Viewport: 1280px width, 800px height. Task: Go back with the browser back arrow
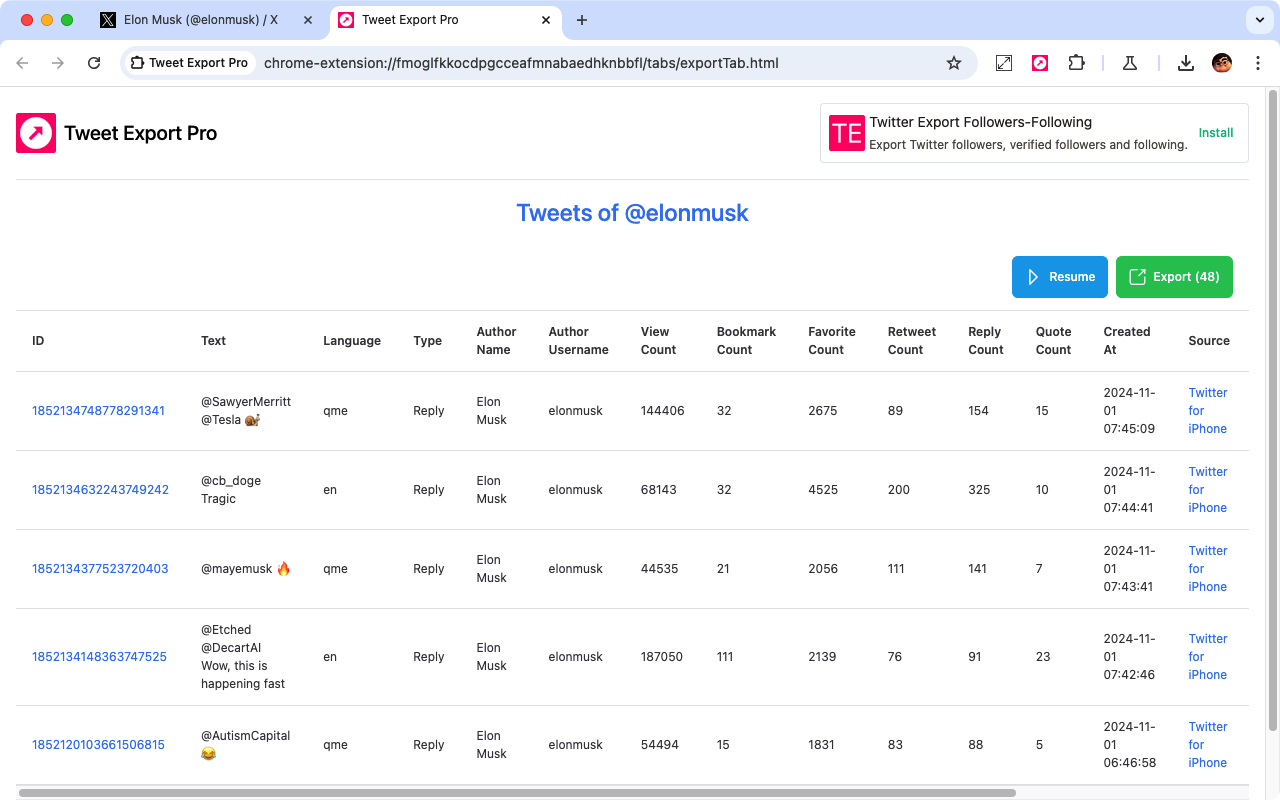click(22, 63)
